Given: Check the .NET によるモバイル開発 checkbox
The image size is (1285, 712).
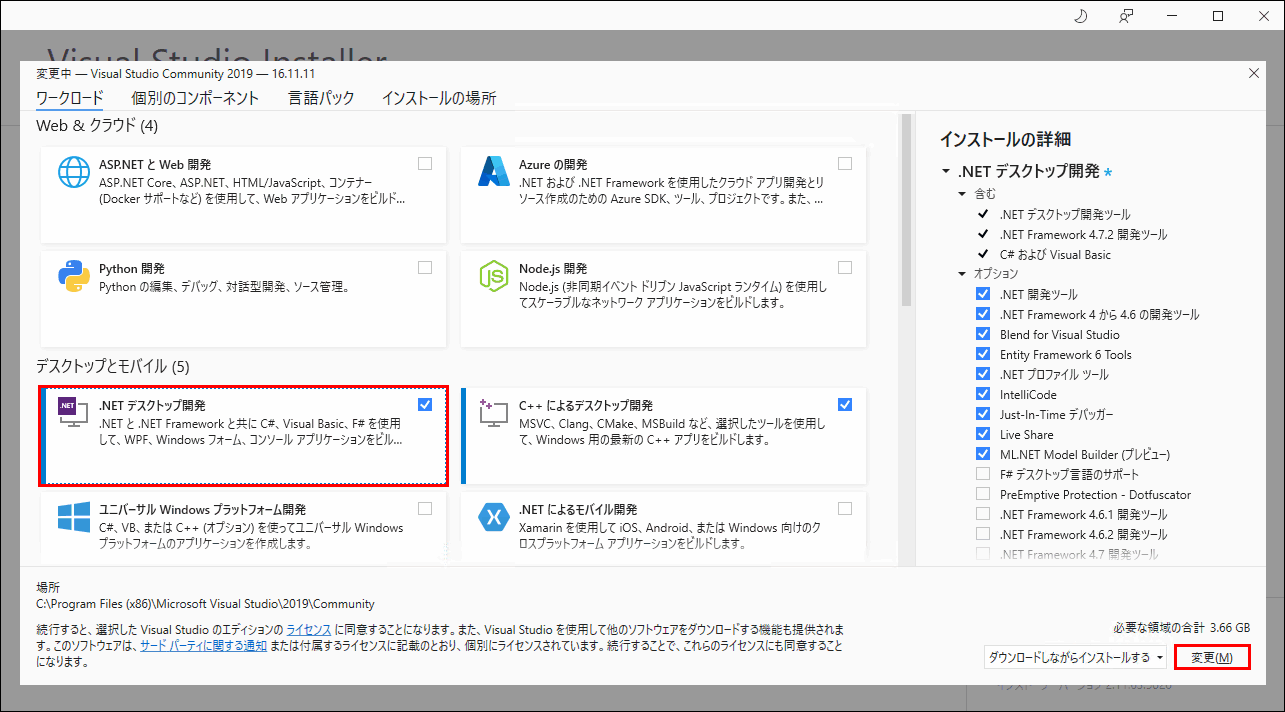Looking at the screenshot, I should coord(845,508).
